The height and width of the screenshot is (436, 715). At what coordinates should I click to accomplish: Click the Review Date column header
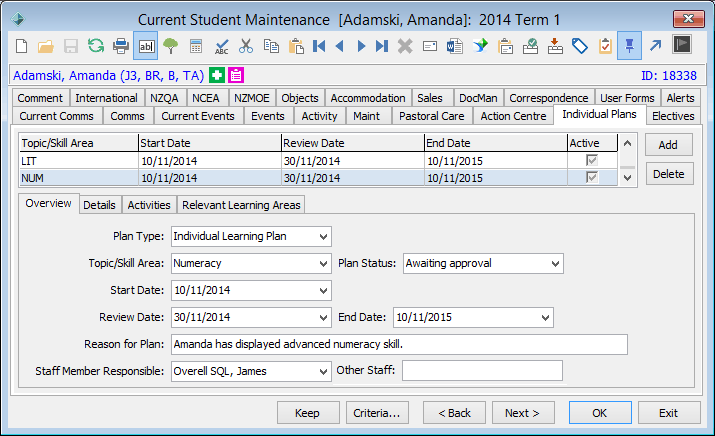coord(352,143)
